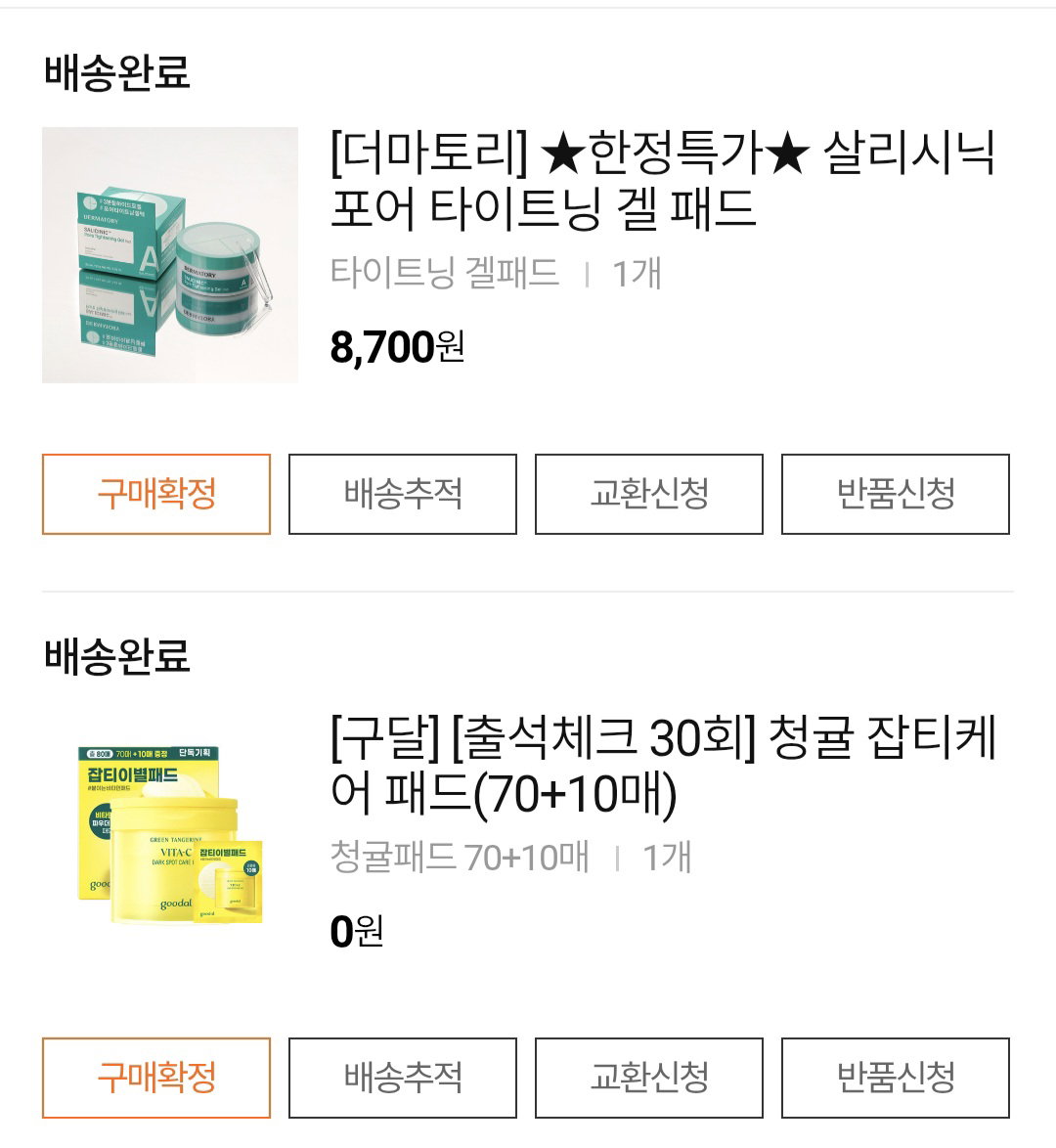Confirm purchase for Dermatory gel pad order
The width and height of the screenshot is (1056, 1148).
(156, 494)
